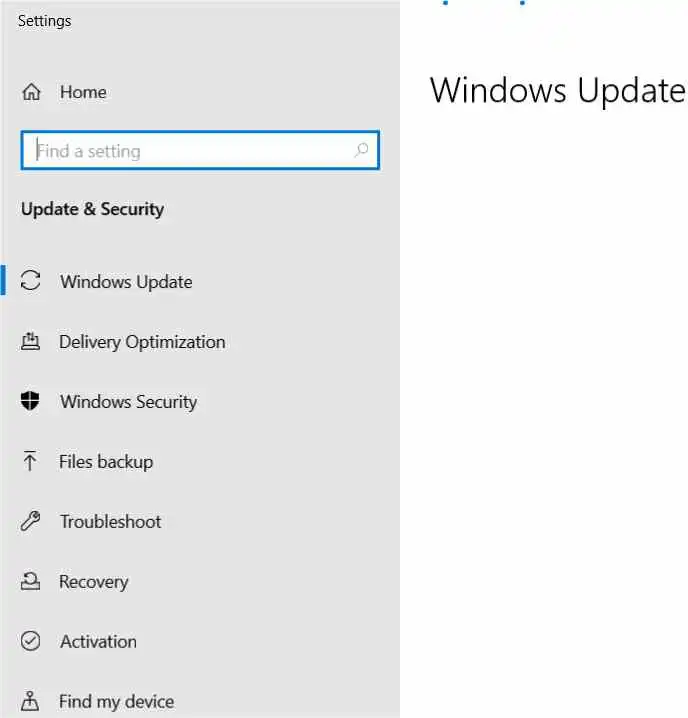The width and height of the screenshot is (688, 718).
Task: Focus the Find a setting search field
Action: (200, 150)
